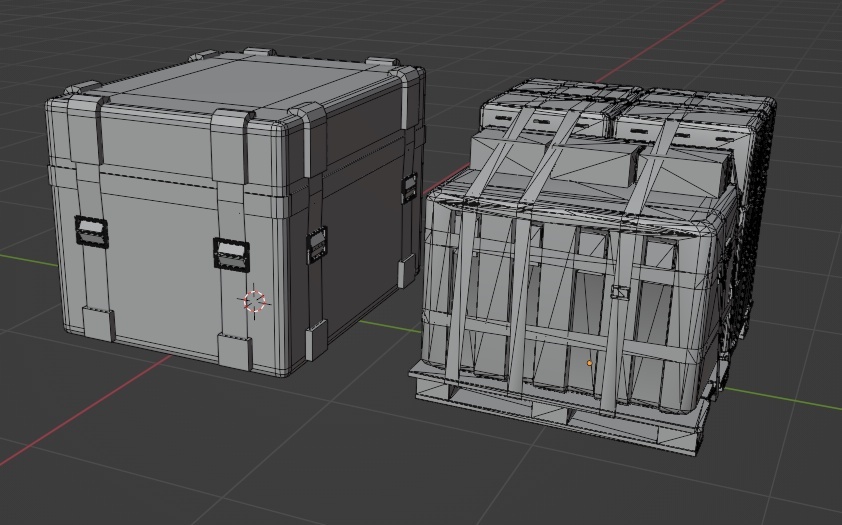Viewport: 842px width, 525px height.
Task: Click the latch above the 3D cursor
Action: tap(231, 253)
